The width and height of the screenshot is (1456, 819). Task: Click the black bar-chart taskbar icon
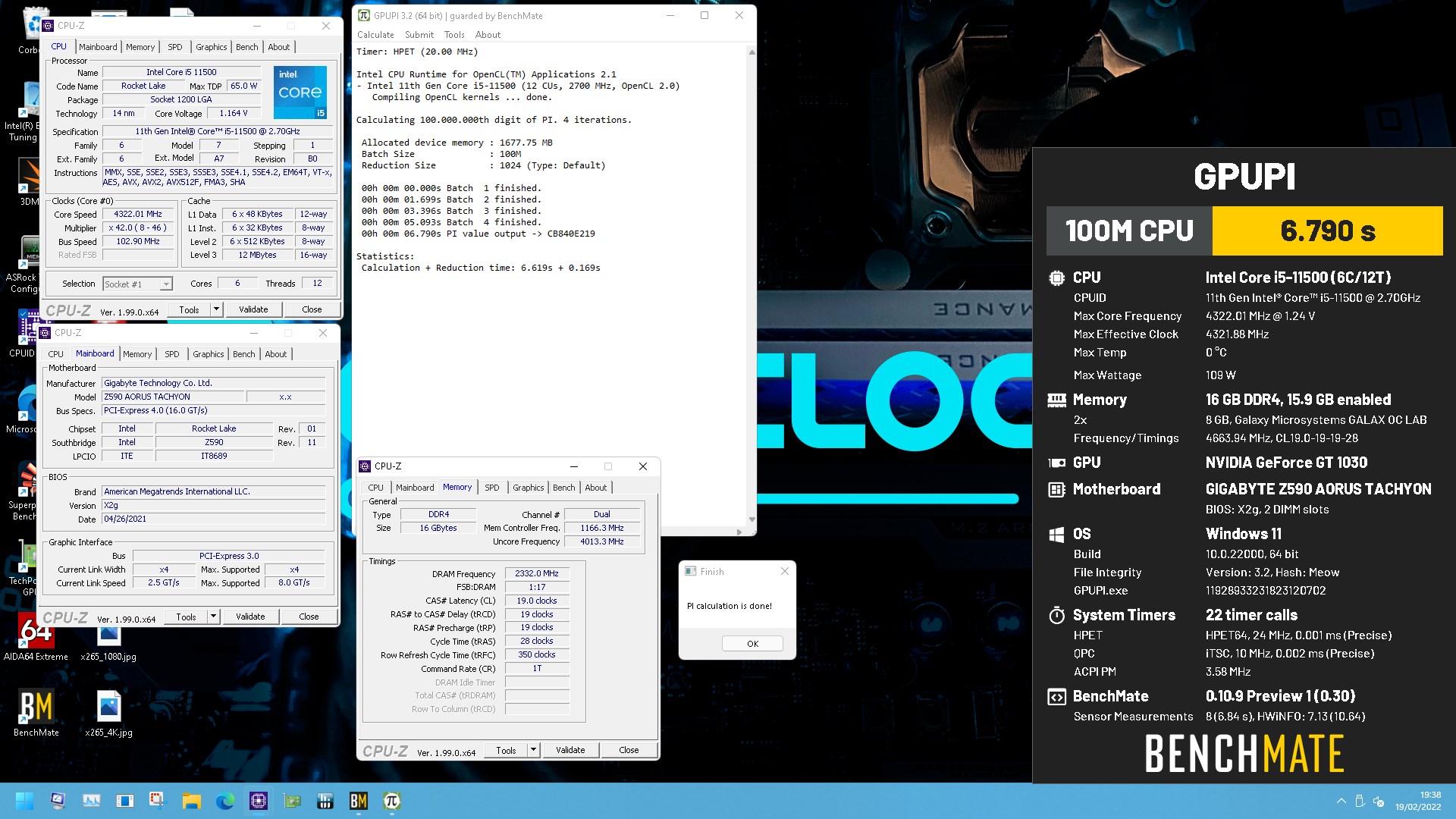[x=325, y=801]
